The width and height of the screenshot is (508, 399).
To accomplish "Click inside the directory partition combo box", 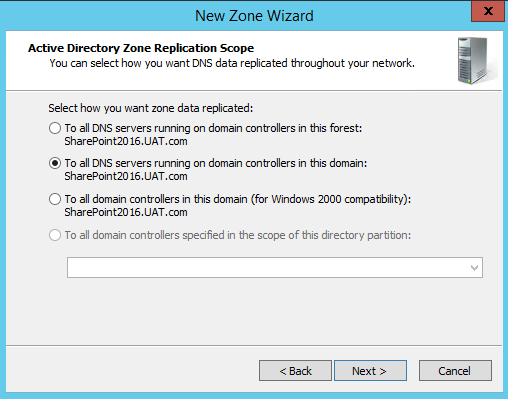I will pos(275,267).
